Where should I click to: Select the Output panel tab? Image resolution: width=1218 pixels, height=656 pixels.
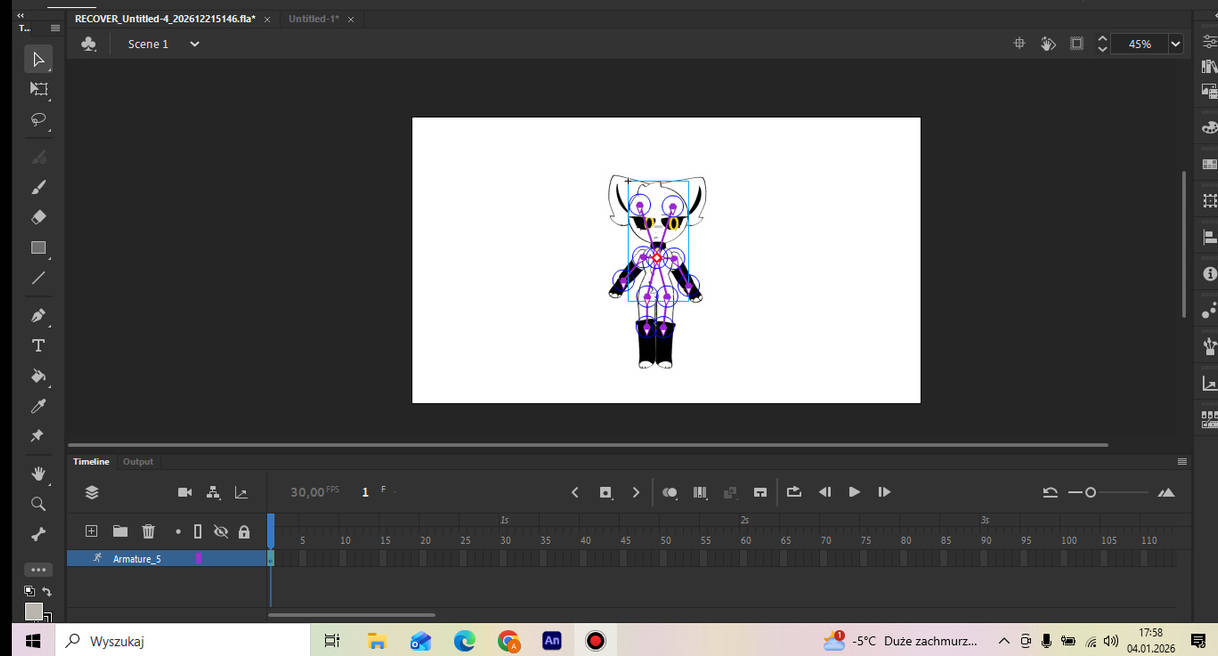click(138, 462)
